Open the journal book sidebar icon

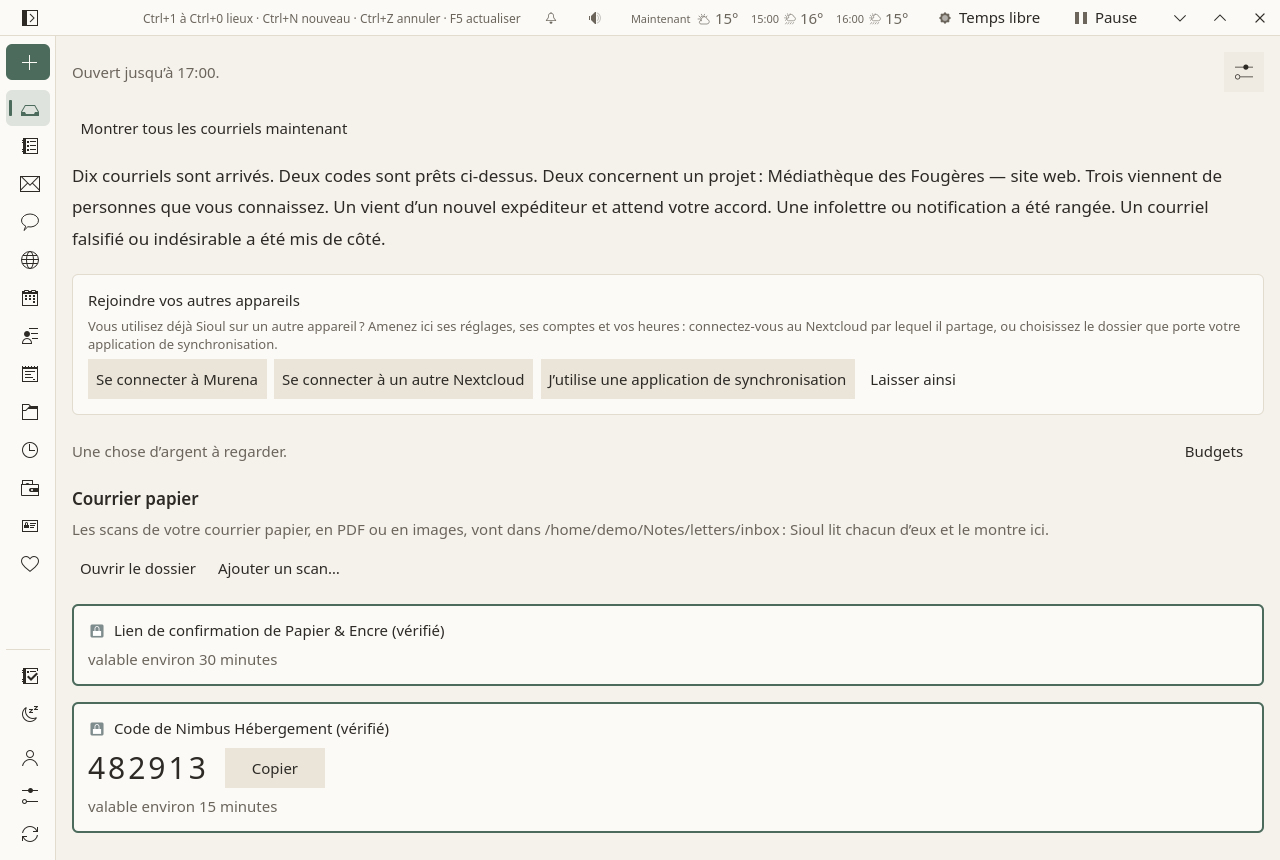[30, 146]
